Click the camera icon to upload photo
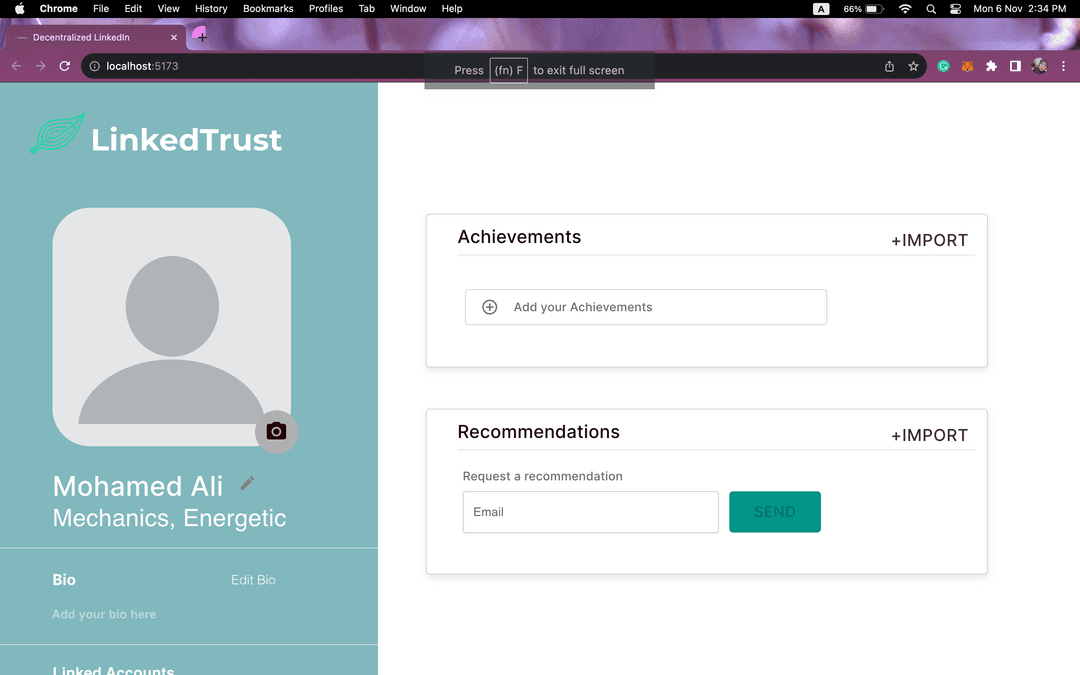 (x=276, y=432)
